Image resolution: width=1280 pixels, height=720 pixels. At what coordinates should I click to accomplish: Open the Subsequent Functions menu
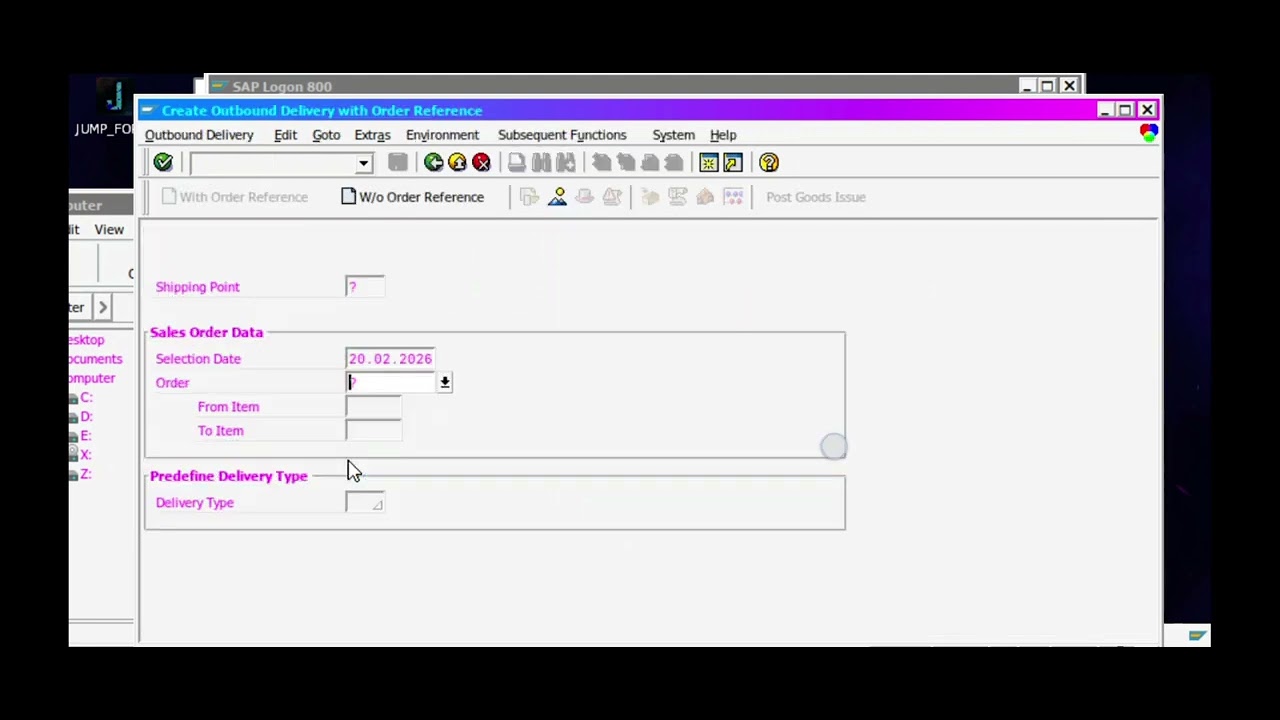(562, 135)
